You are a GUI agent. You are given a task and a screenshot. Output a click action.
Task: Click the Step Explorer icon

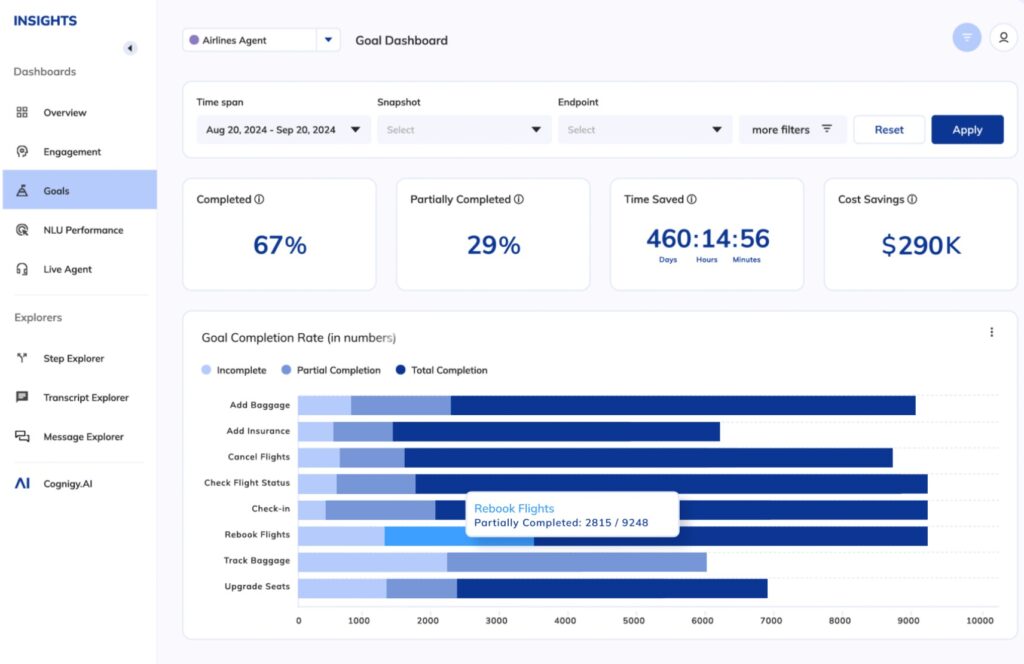coord(22,358)
